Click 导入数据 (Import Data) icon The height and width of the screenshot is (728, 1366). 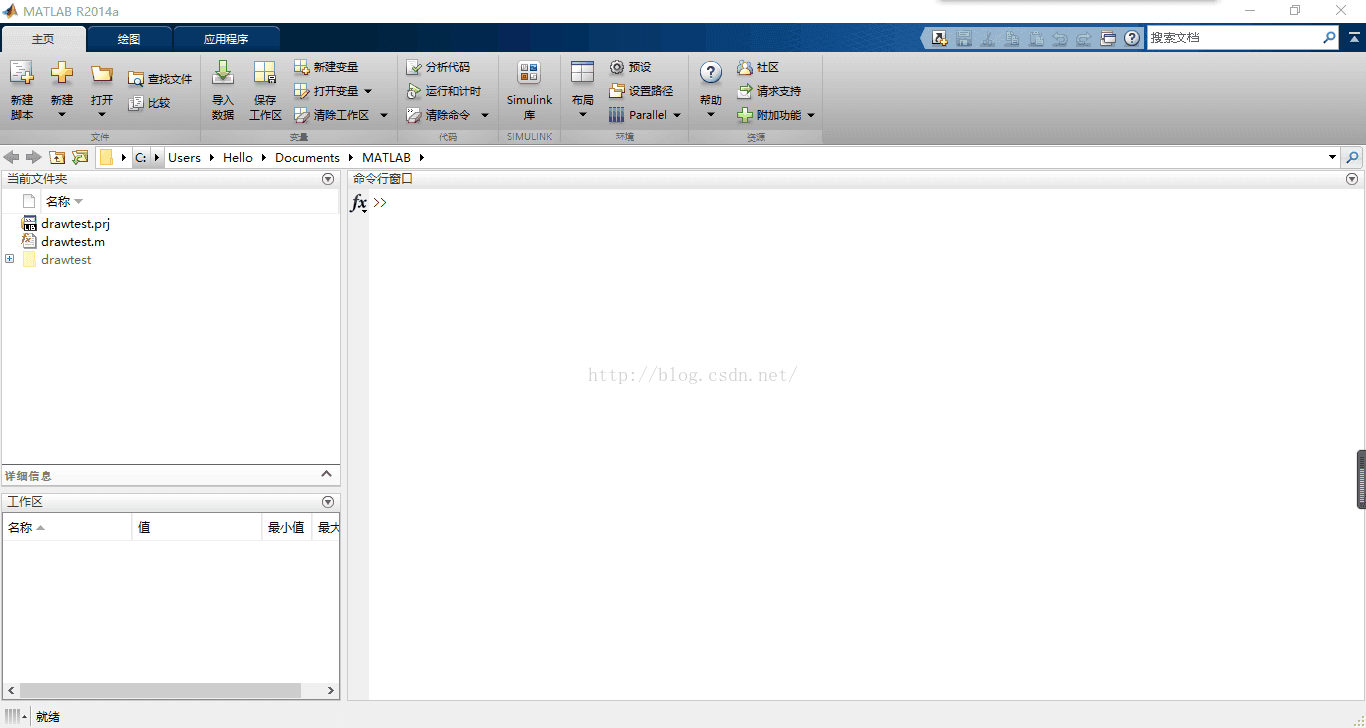tap(223, 74)
